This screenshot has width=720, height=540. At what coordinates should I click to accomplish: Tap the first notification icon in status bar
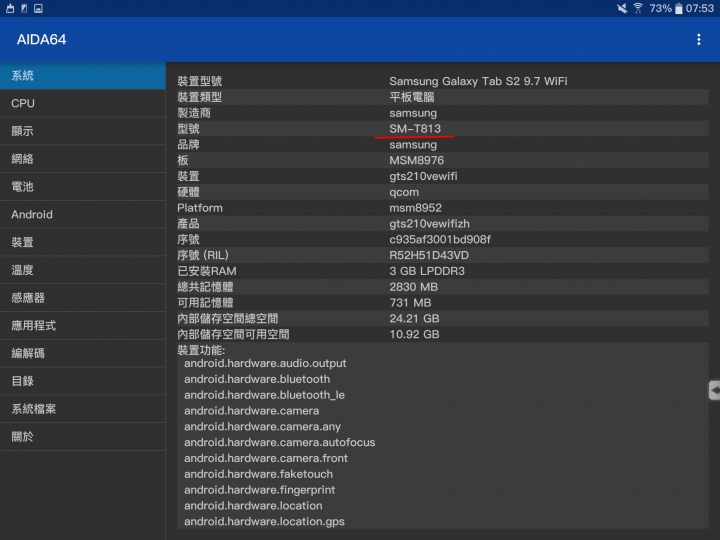tap(10, 8)
